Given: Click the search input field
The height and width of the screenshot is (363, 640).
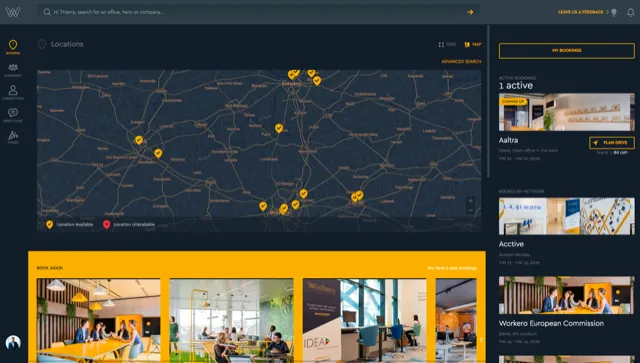Looking at the screenshot, I should click(259, 12).
